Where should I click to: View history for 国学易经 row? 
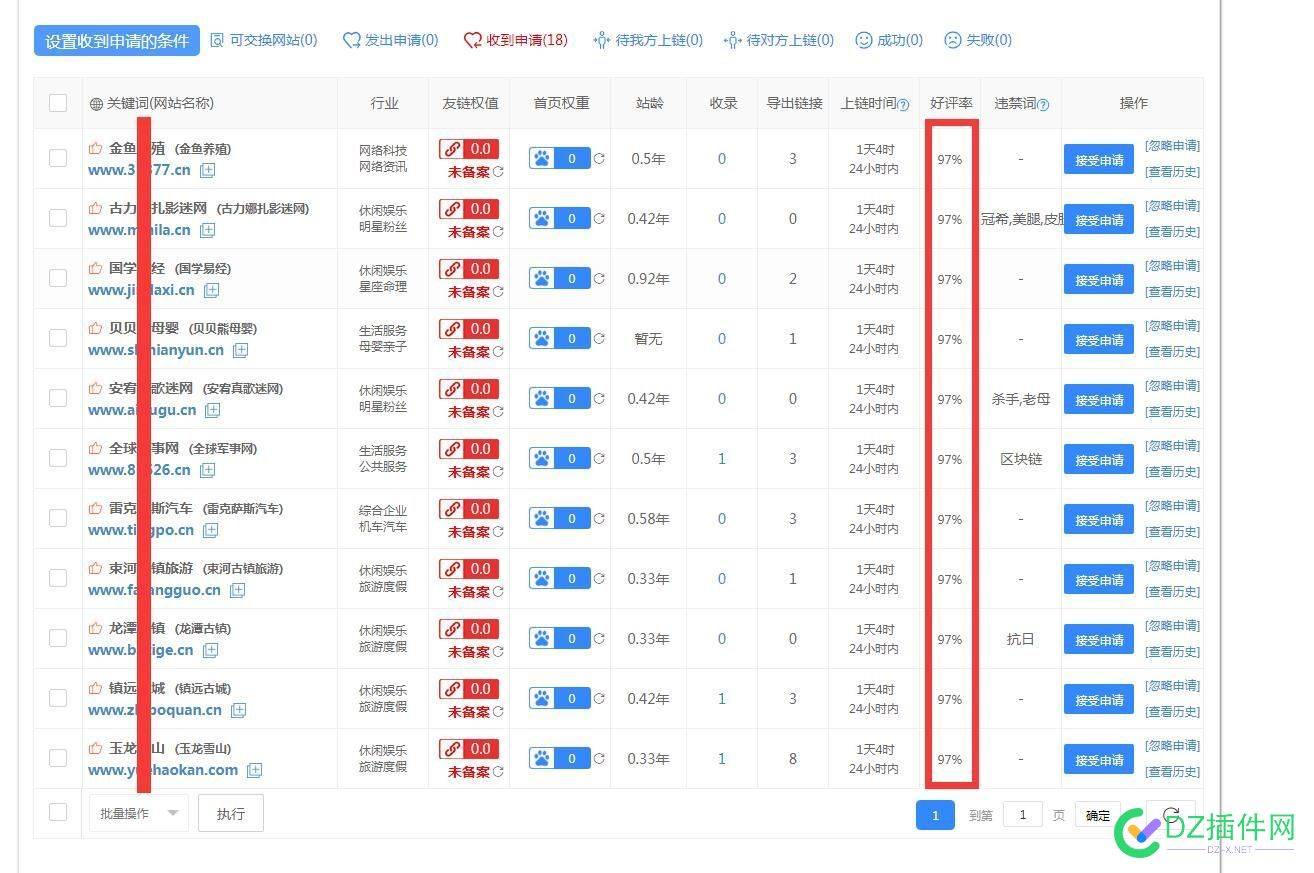point(1172,292)
